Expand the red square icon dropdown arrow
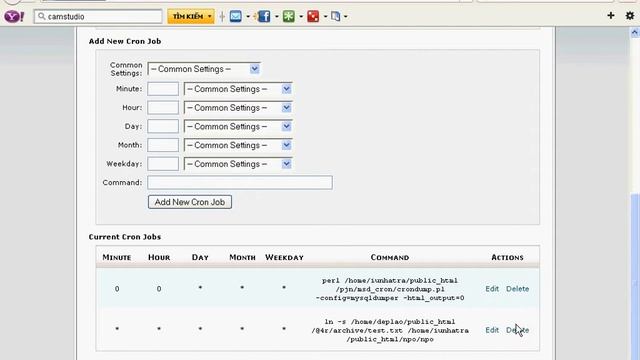 click(325, 17)
